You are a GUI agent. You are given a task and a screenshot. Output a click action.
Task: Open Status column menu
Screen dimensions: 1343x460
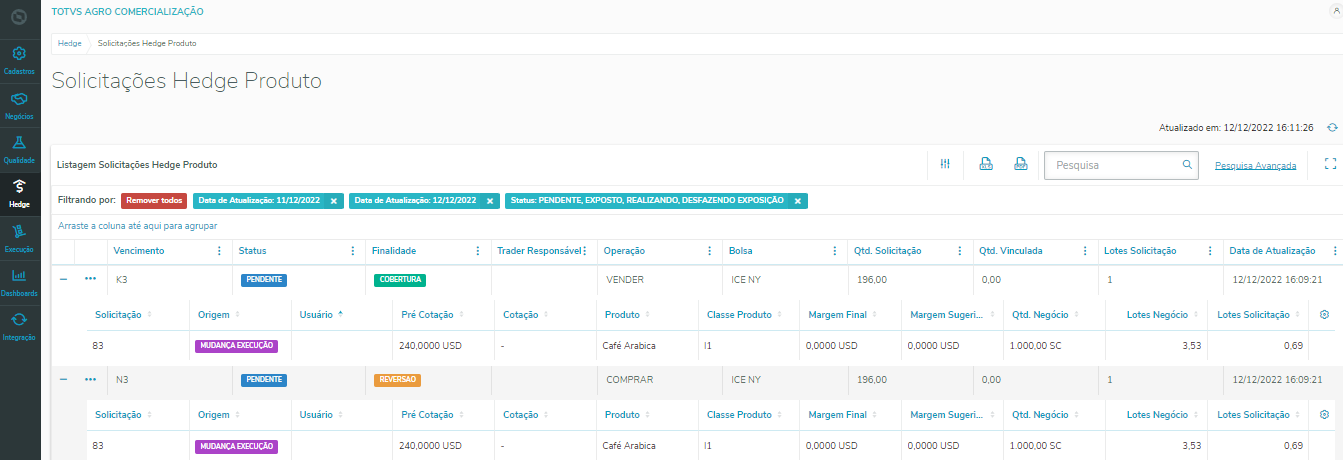coord(352,251)
